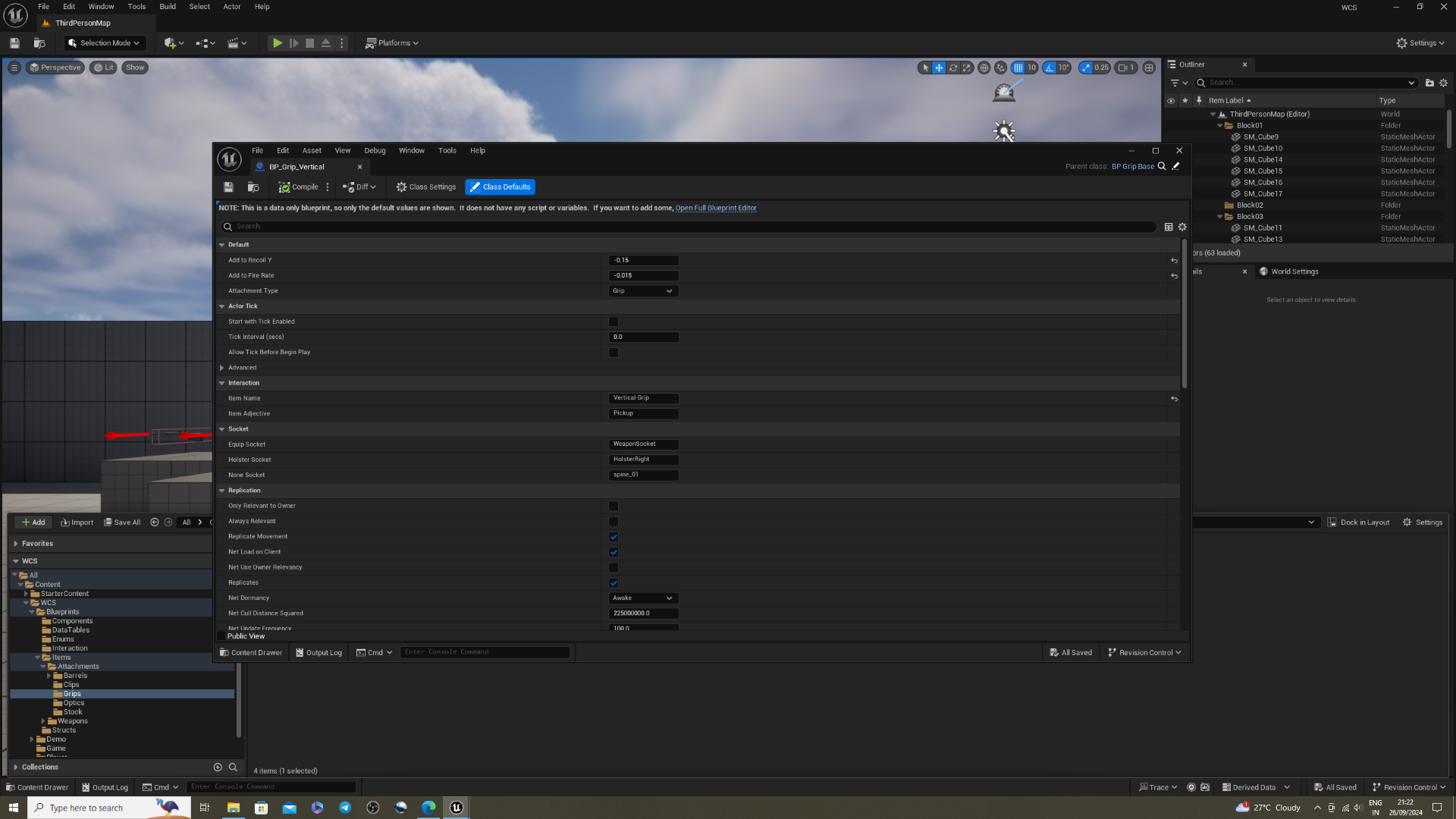This screenshot has width=1456, height=819.
Task: Open the Platforms dropdown in main toolbar
Action: tap(392, 43)
